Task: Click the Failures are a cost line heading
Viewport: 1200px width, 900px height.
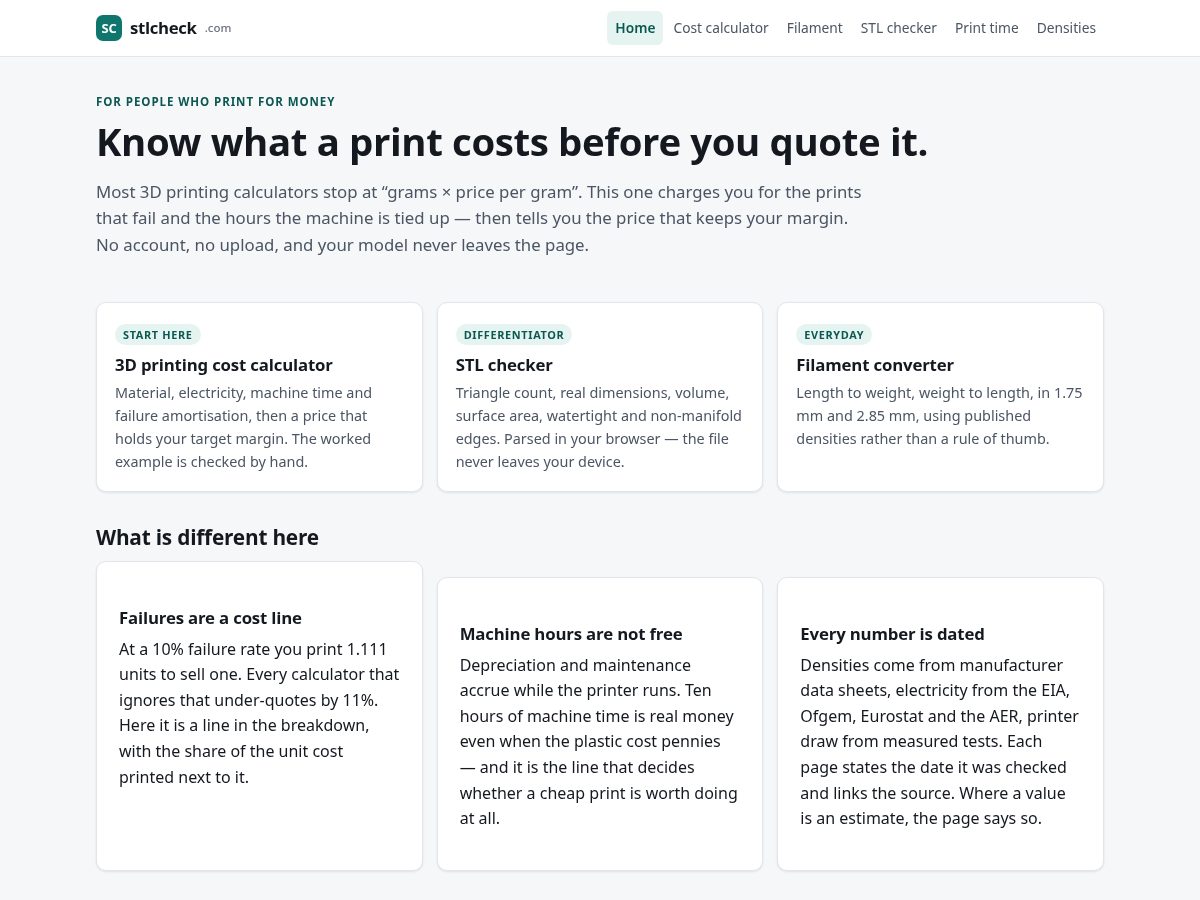Action: (x=210, y=618)
